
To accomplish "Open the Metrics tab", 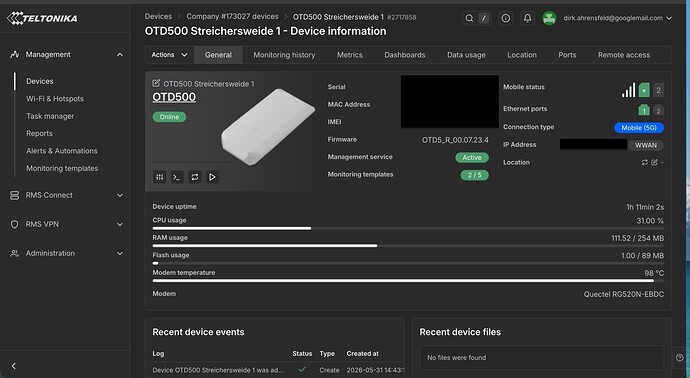I will click(350, 55).
